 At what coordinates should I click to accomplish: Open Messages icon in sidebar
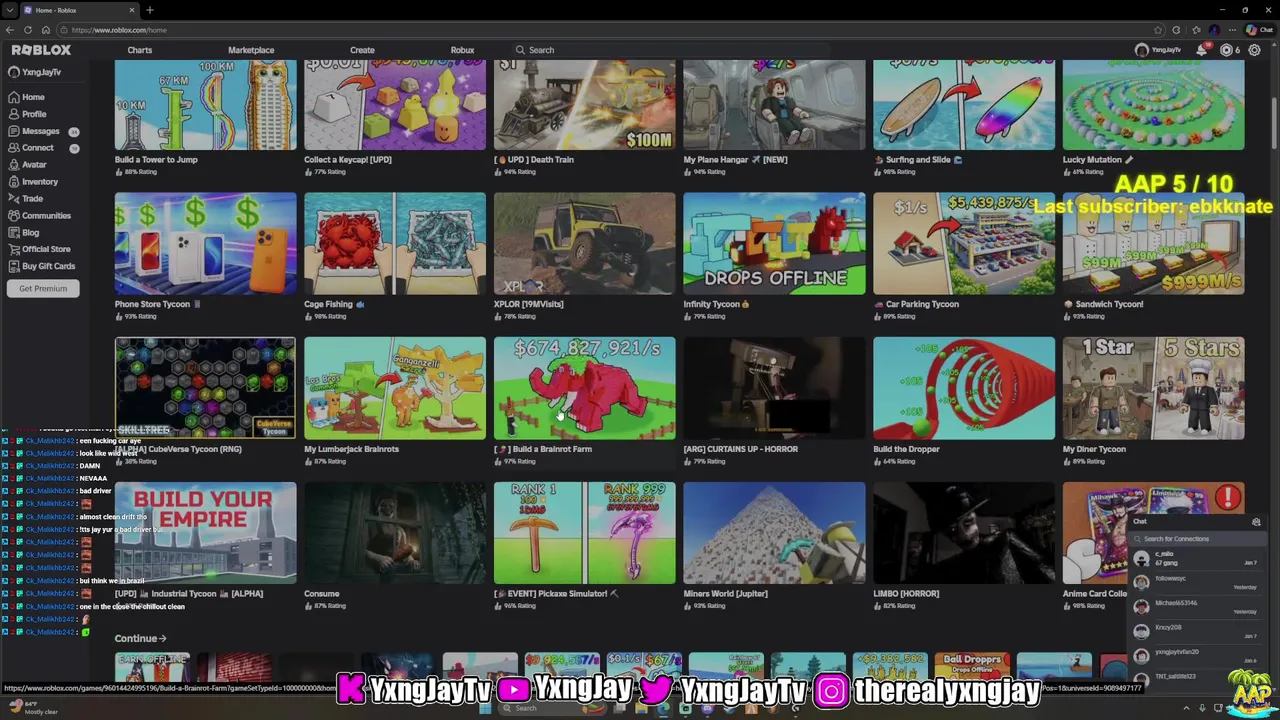coord(13,131)
